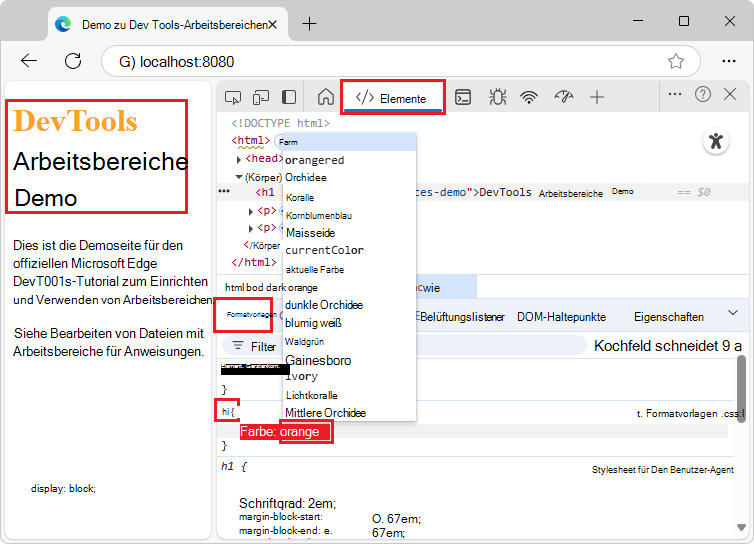Click the Arbeitsbereiche text in h1 row
Image resolution: width=754 pixels, height=544 pixels.
(x=571, y=193)
